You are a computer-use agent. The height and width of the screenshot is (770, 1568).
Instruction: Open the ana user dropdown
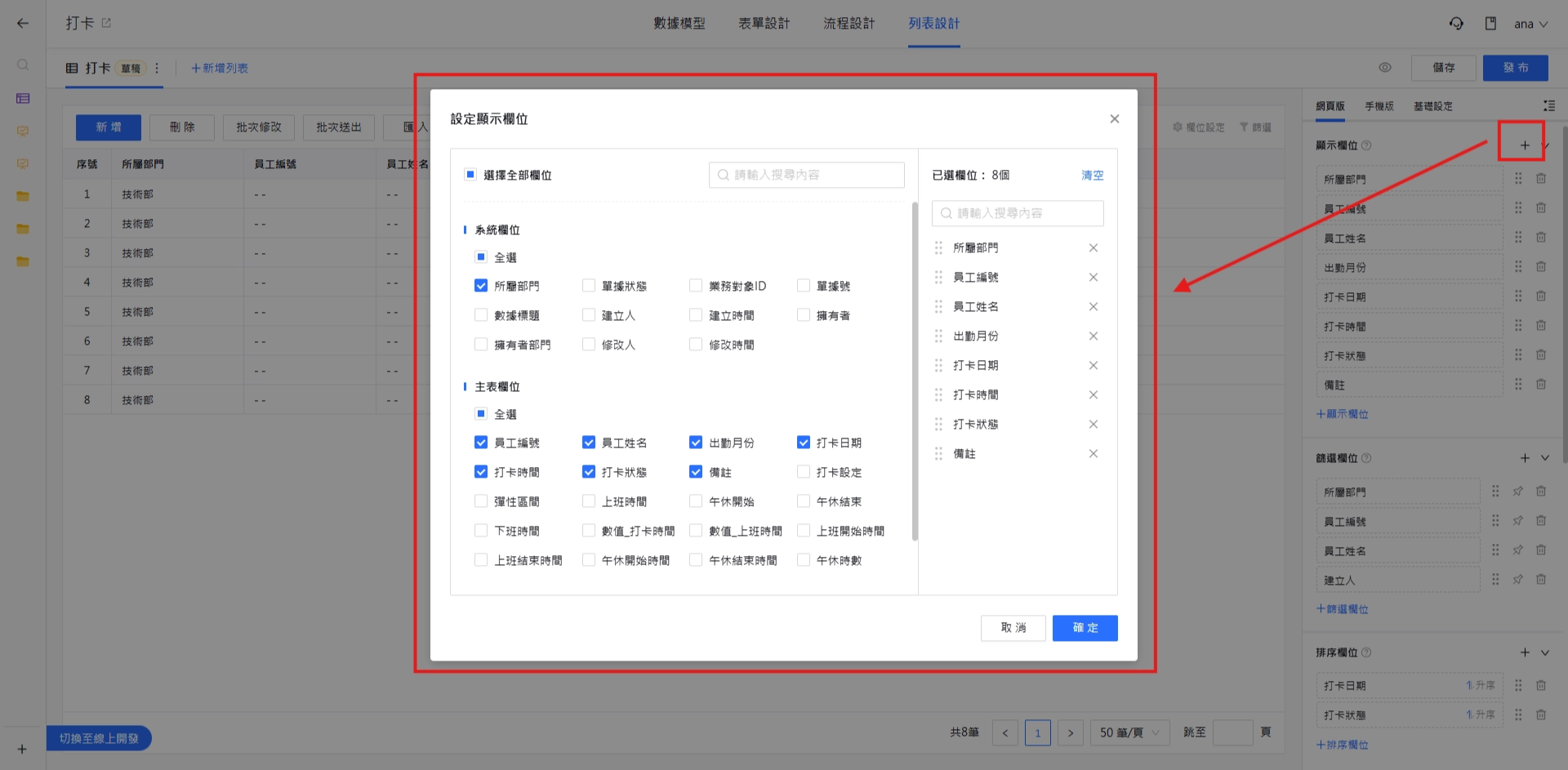coord(1530,24)
